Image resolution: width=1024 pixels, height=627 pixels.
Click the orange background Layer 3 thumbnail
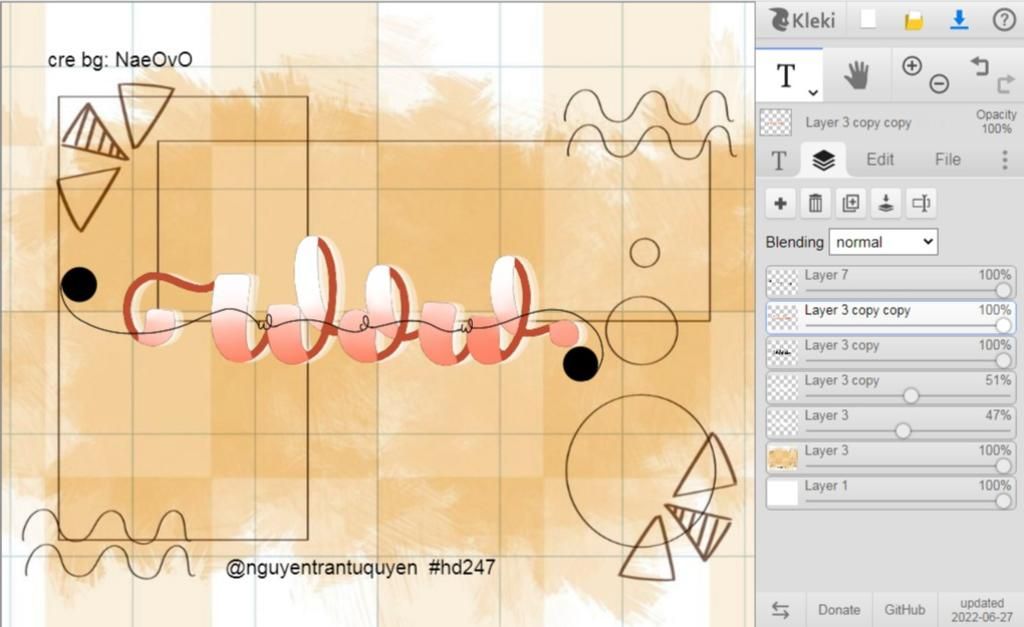782,458
